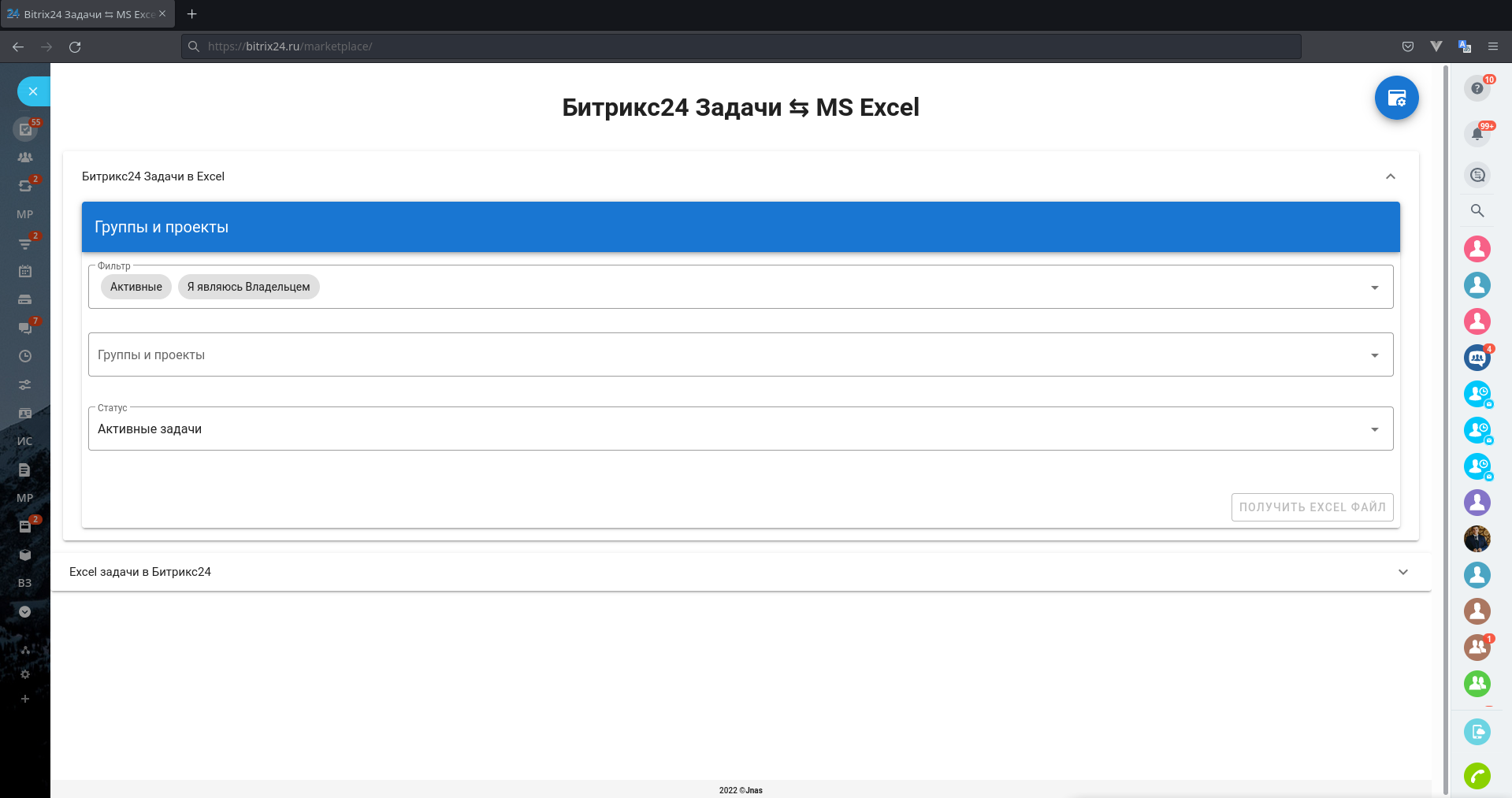Screen dimensions: 1512x798
Task: Open the document icon in left sidebar
Action: coord(25,470)
